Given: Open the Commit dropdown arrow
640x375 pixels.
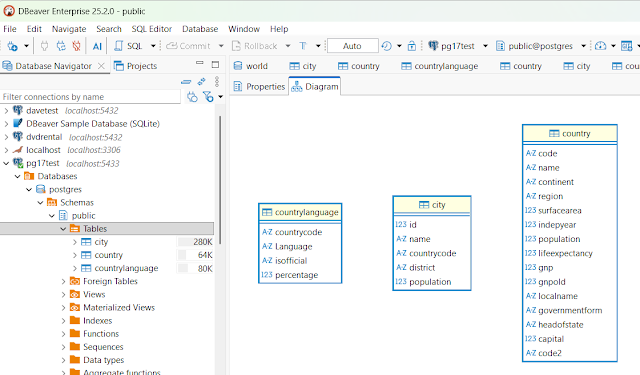Looking at the screenshot, I should click(x=221, y=46).
